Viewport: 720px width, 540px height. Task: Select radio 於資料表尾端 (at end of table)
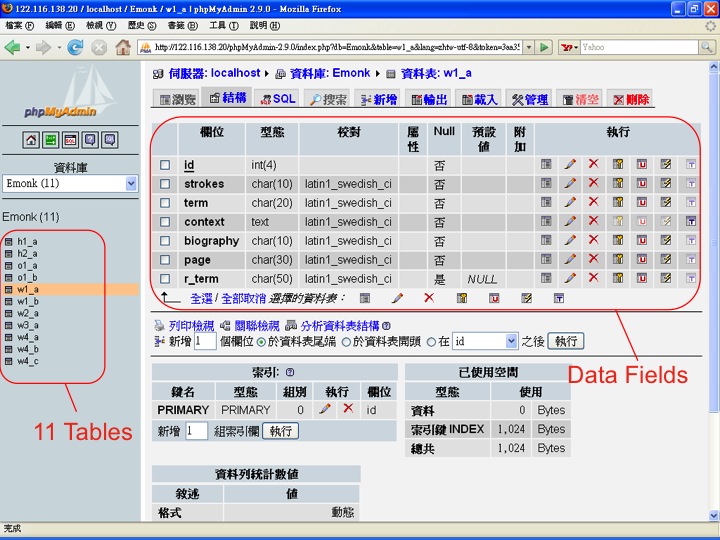click(x=261, y=342)
